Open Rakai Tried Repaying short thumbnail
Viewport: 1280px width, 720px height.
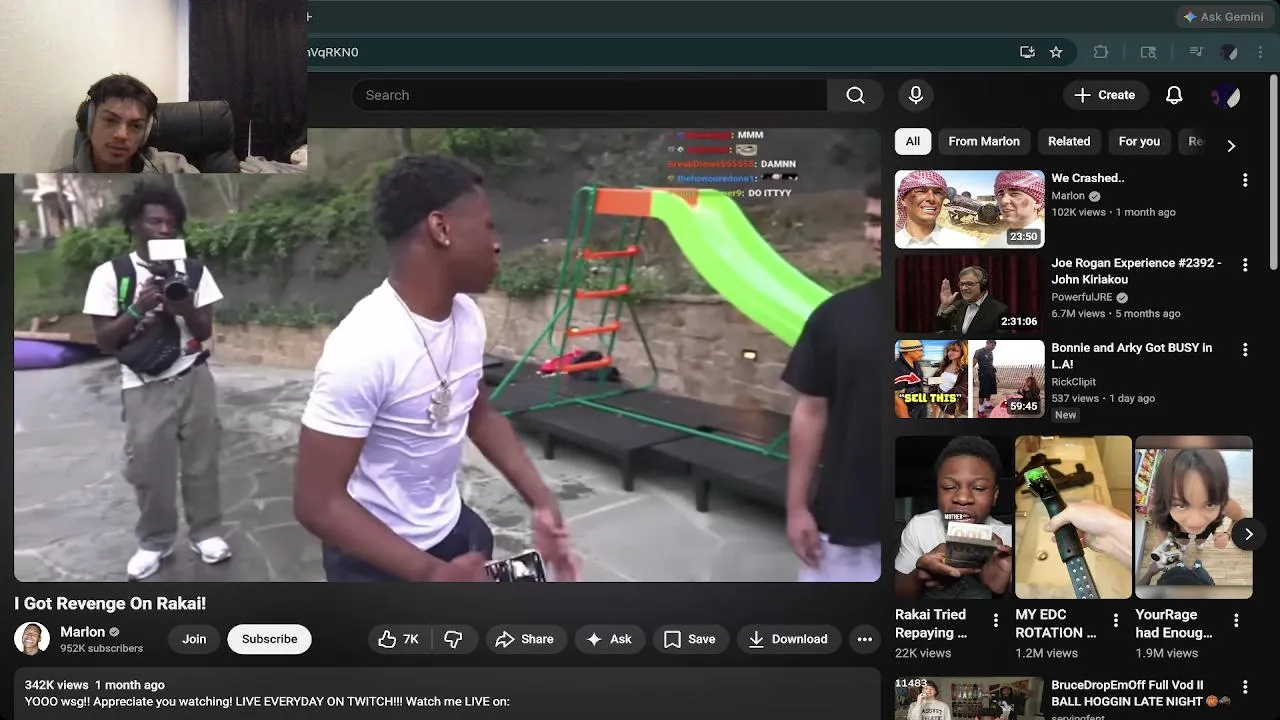point(953,517)
